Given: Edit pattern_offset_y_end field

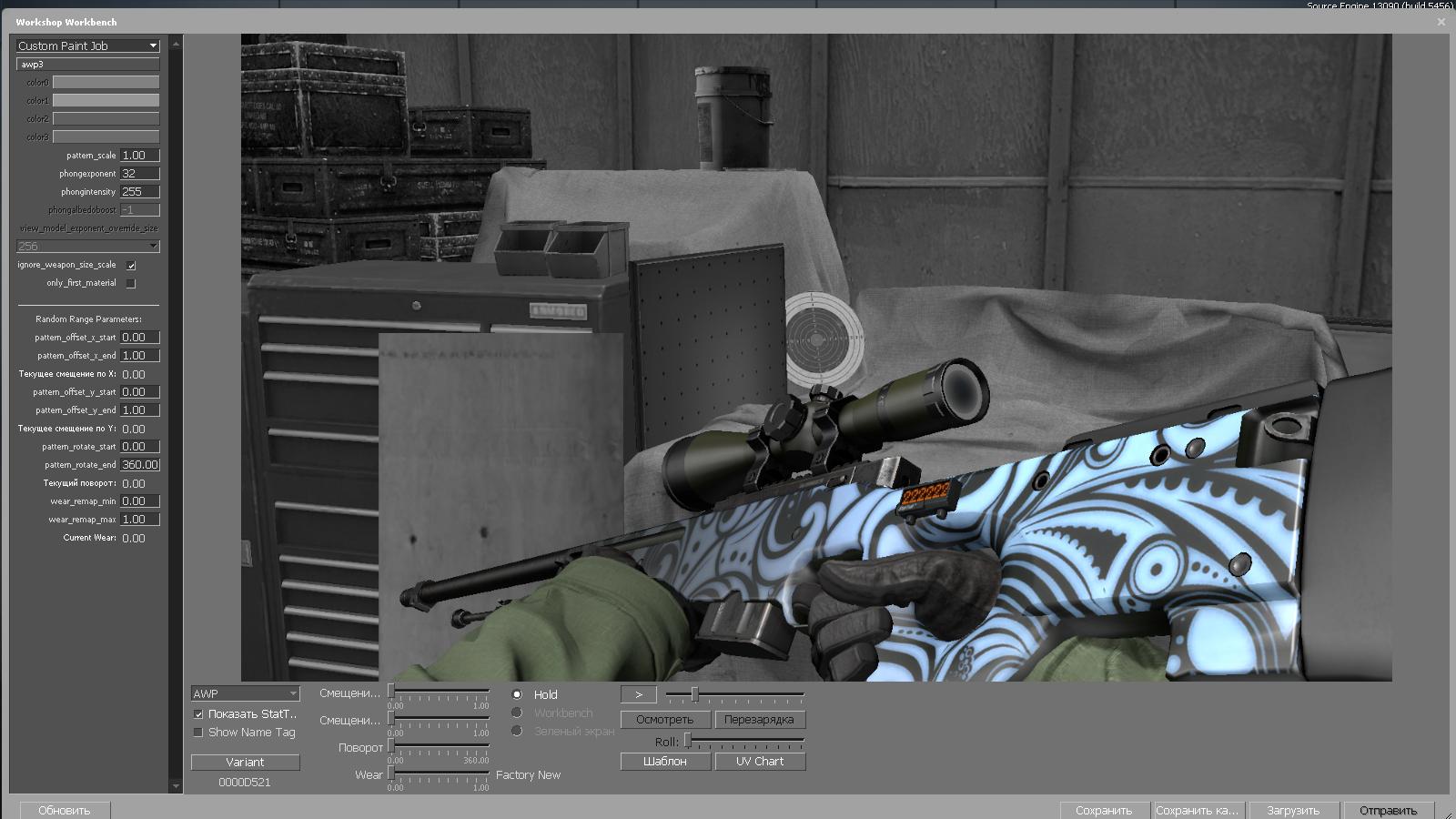Looking at the screenshot, I should pyautogui.click(x=140, y=410).
